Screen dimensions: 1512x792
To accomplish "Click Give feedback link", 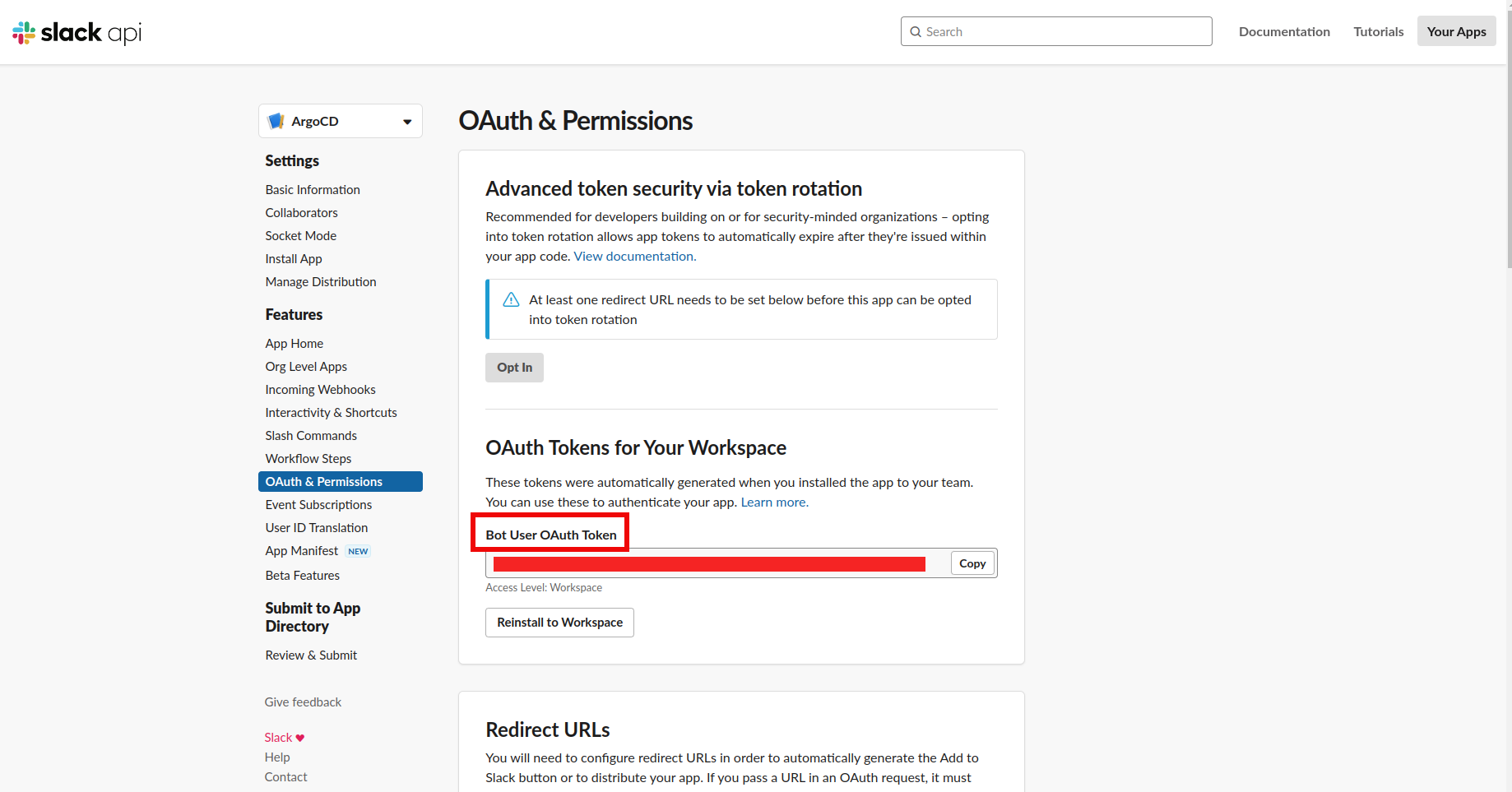I will pos(303,702).
